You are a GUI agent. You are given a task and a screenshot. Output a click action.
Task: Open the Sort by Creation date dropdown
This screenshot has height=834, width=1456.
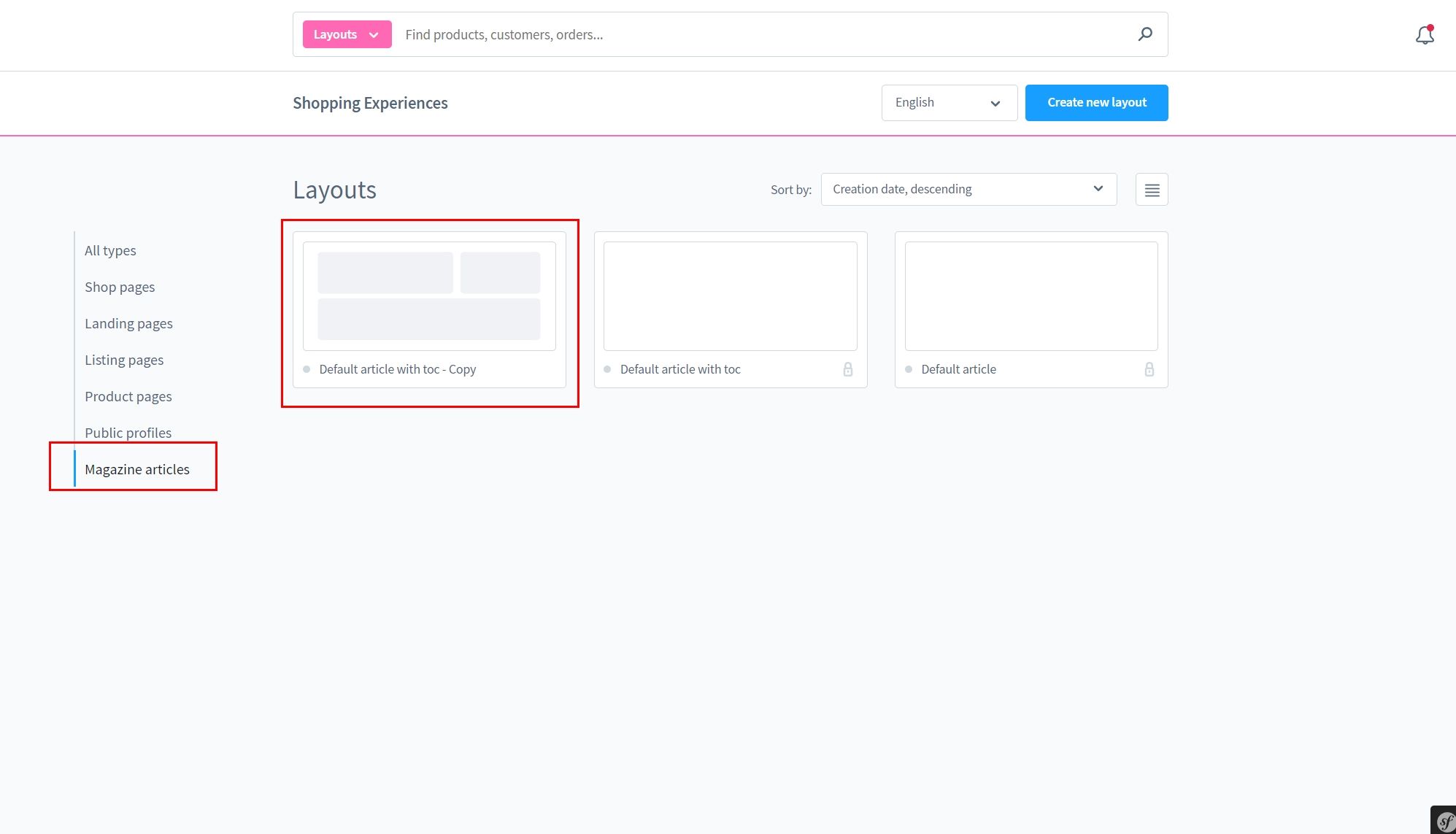pos(968,190)
